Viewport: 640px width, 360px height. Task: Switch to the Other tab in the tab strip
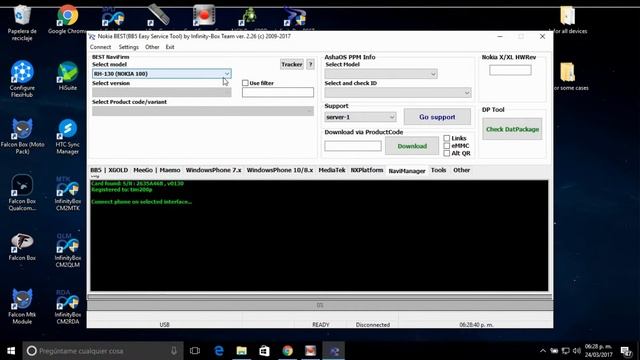(461, 170)
